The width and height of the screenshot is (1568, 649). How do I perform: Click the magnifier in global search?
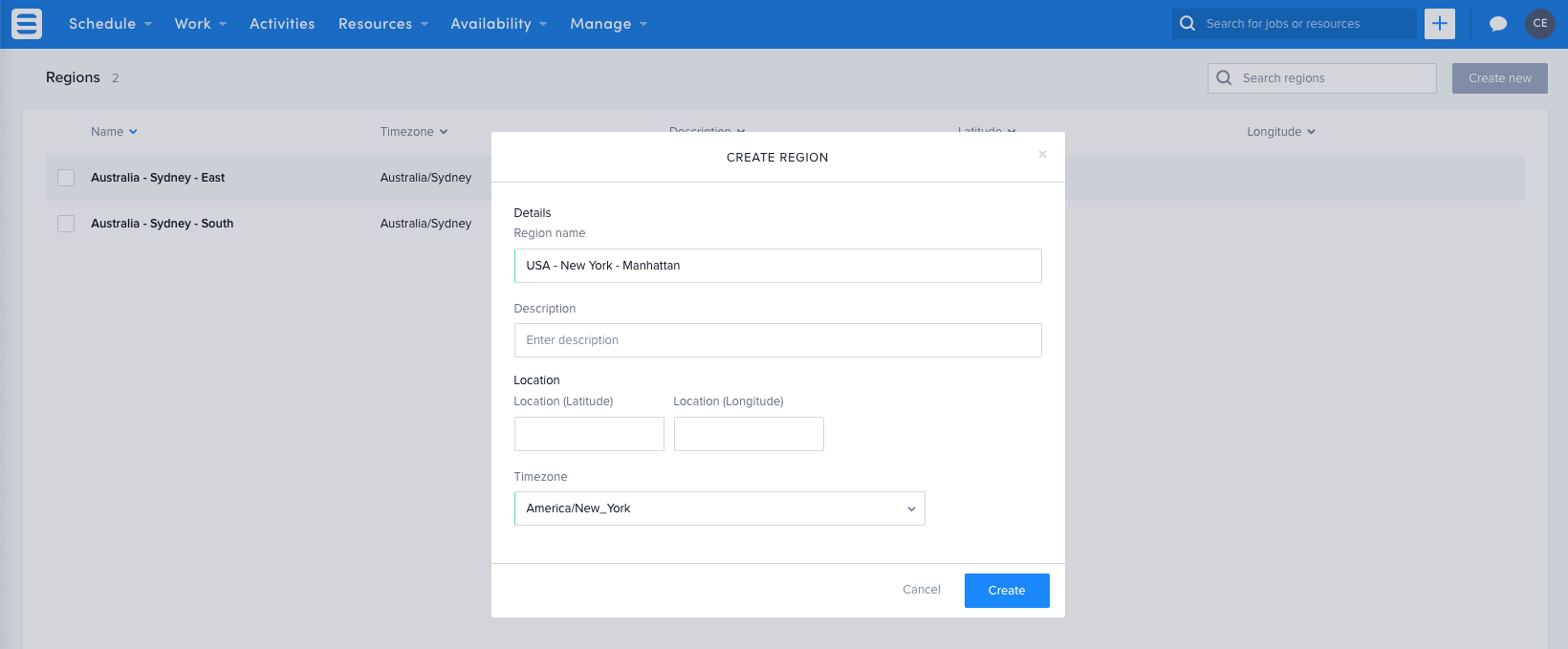(x=1187, y=24)
